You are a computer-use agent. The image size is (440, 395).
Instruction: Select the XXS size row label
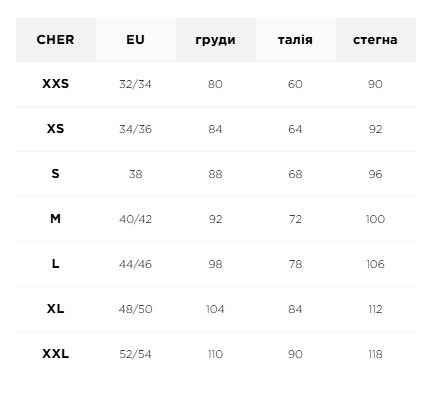click(55, 83)
